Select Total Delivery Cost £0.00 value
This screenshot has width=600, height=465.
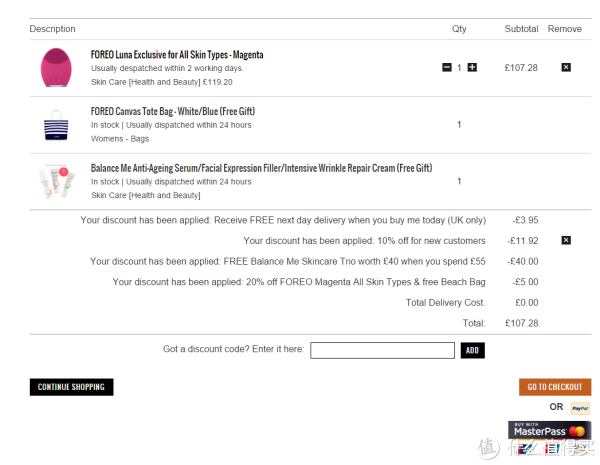(x=527, y=303)
